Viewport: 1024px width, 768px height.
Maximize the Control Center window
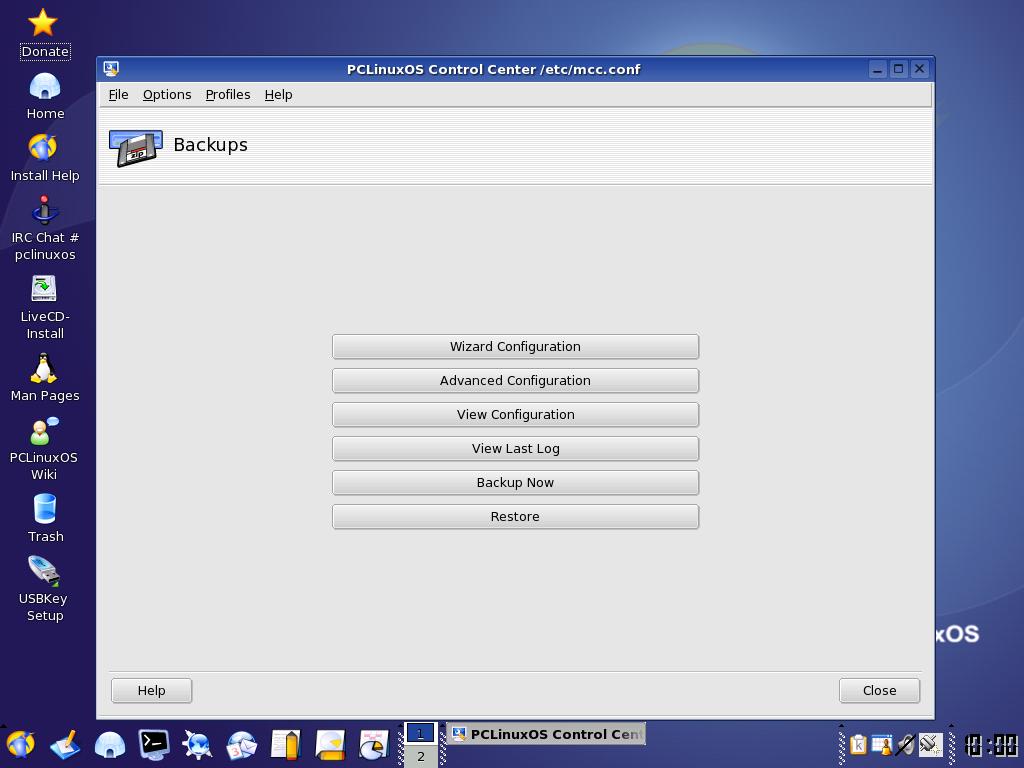899,69
